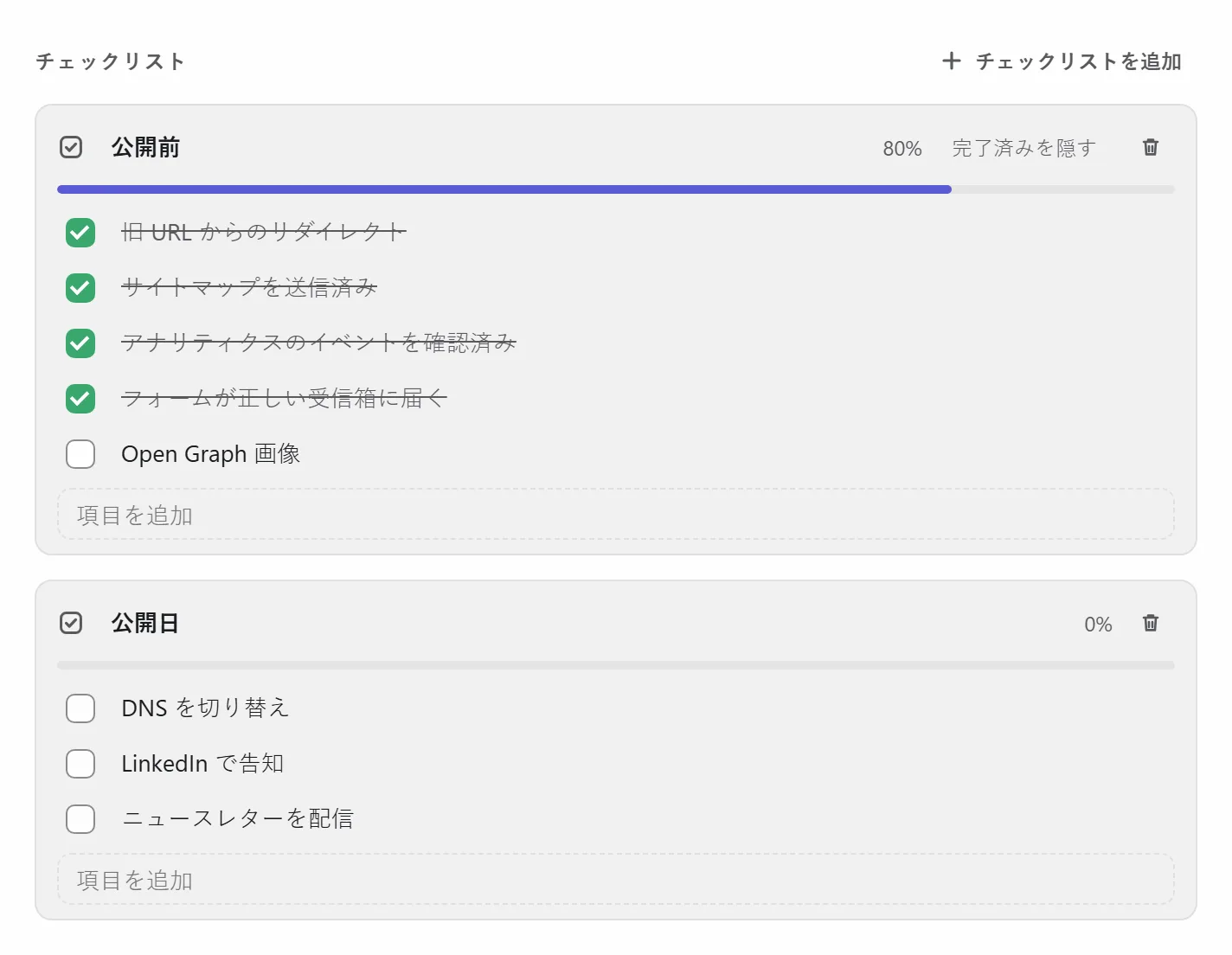This screenshot has height=955, width=1232.
Task: Click the ニュースレターを配信 label text
Action: [x=238, y=818]
